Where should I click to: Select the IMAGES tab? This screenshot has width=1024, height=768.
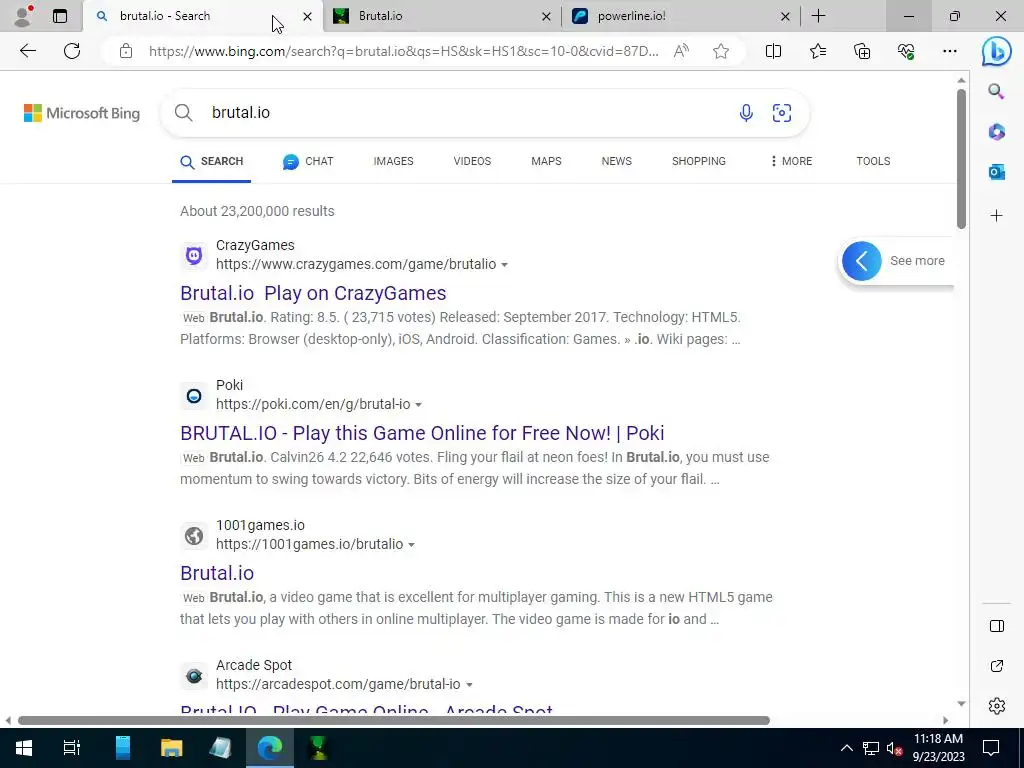(393, 161)
